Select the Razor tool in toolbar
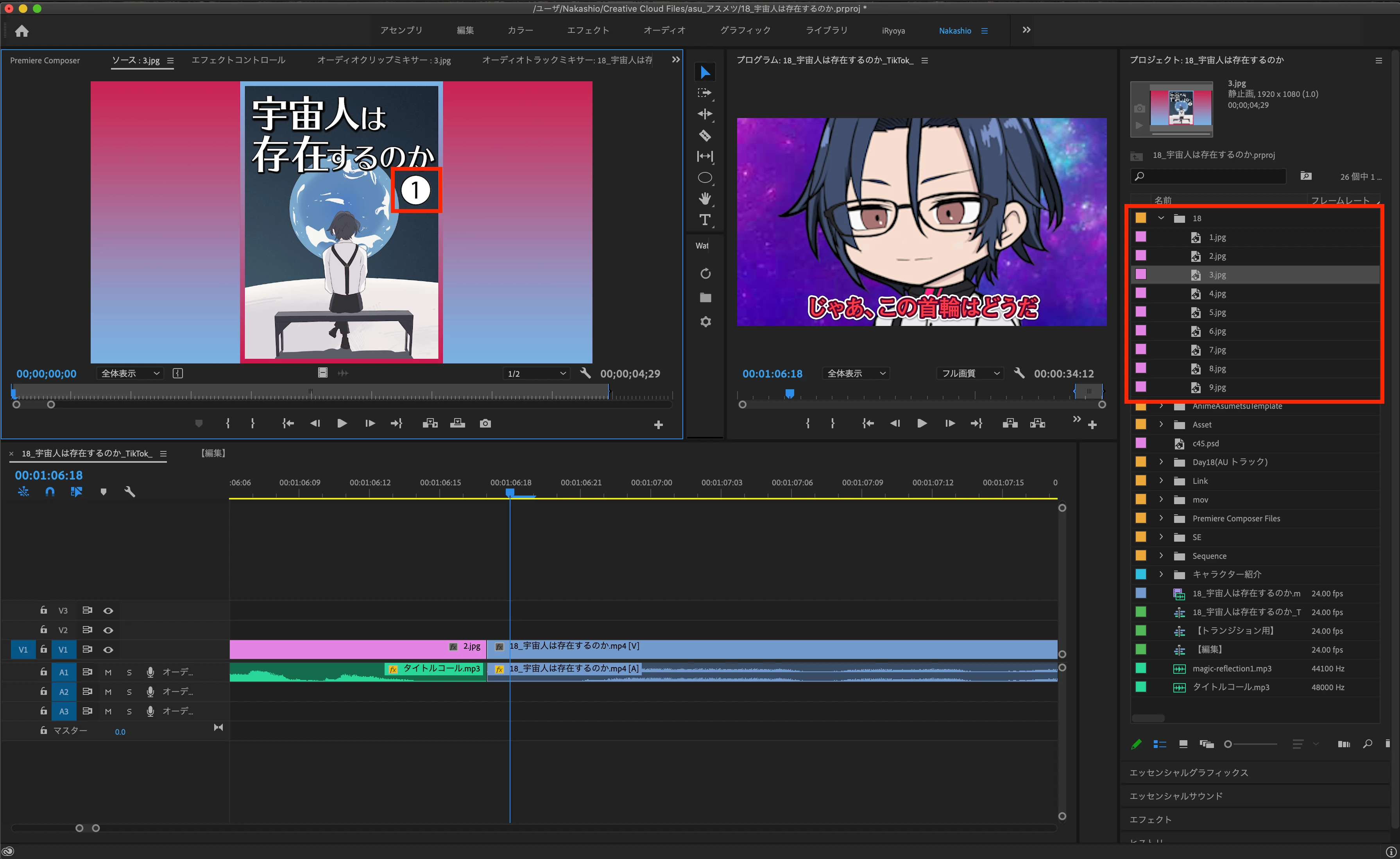The width and height of the screenshot is (1400, 859). point(705,135)
